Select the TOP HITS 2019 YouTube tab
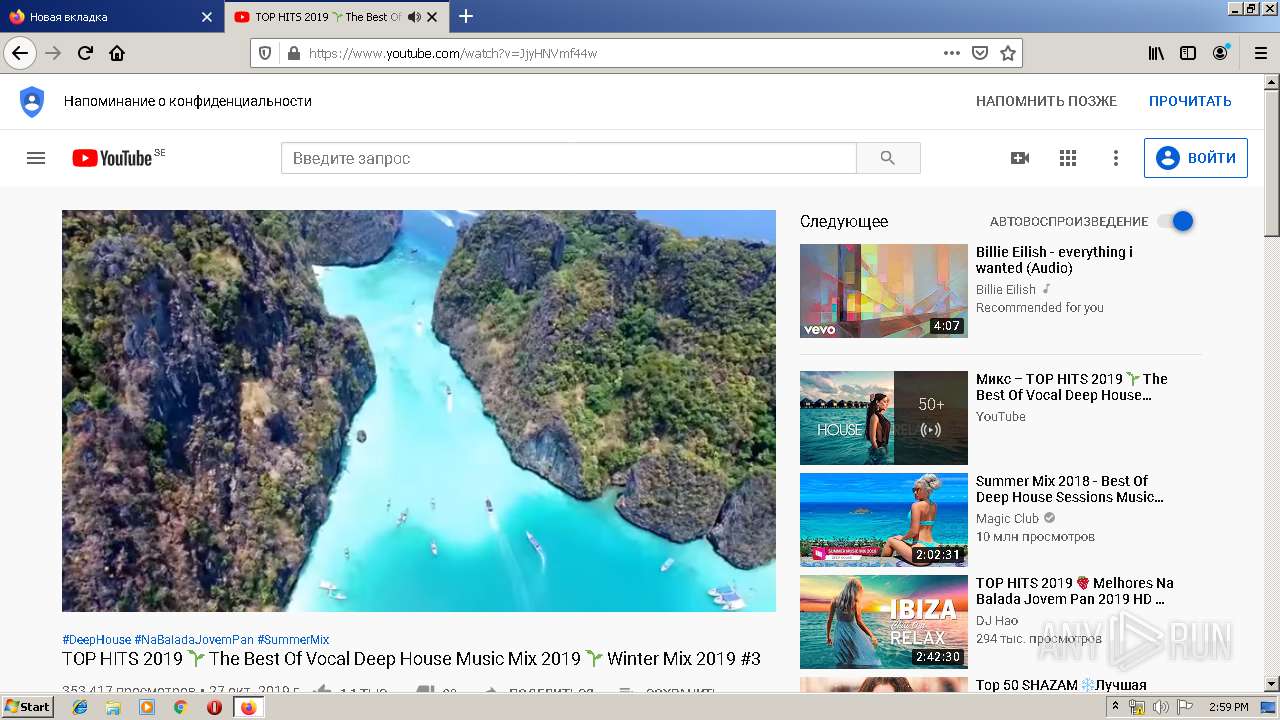 point(335,17)
